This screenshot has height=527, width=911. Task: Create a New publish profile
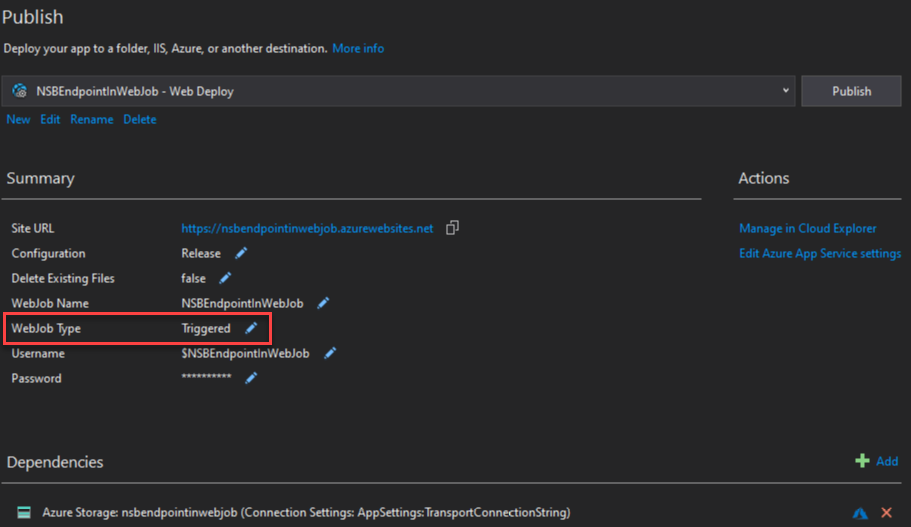pos(18,119)
